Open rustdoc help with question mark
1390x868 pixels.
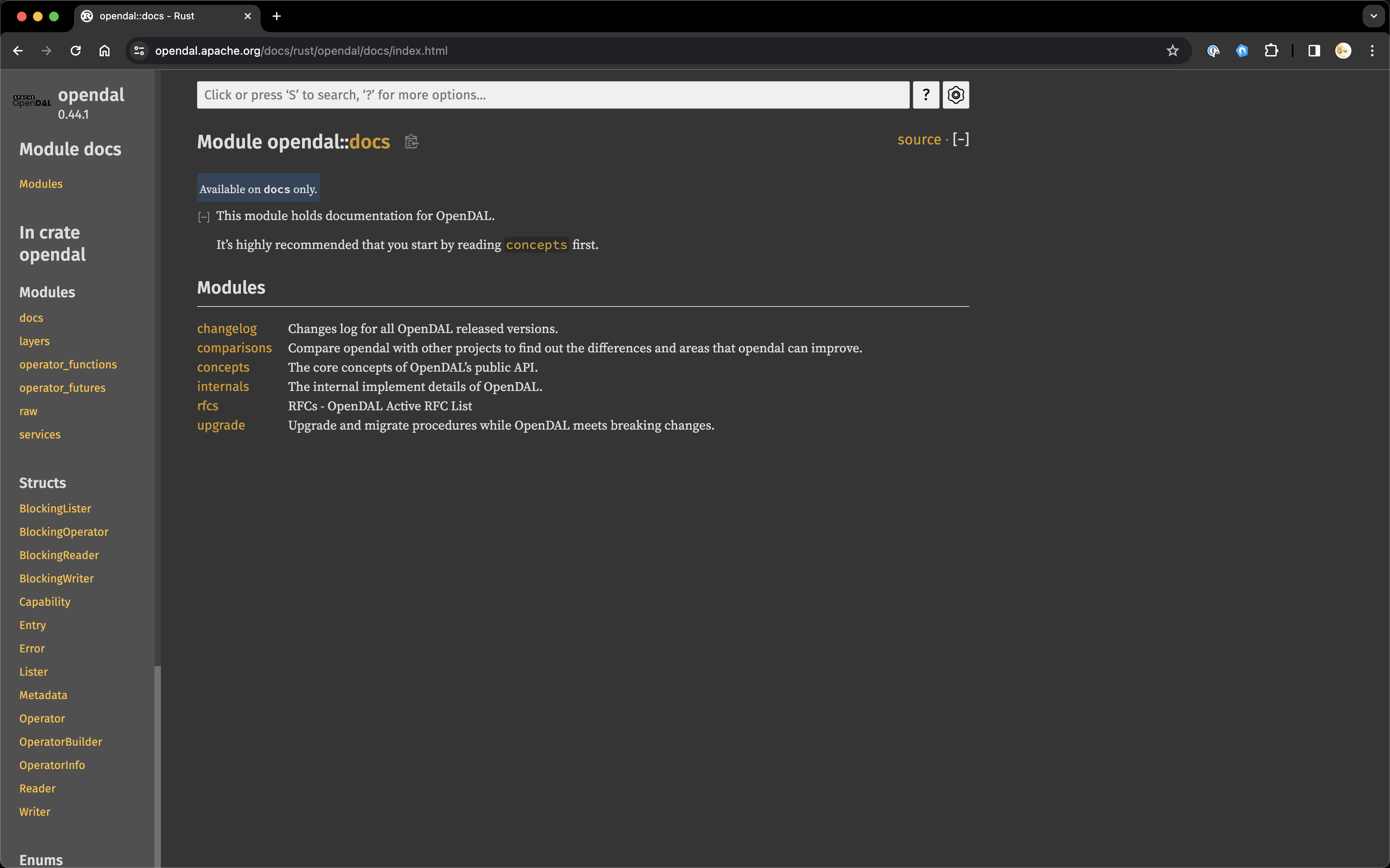pyautogui.click(x=926, y=95)
